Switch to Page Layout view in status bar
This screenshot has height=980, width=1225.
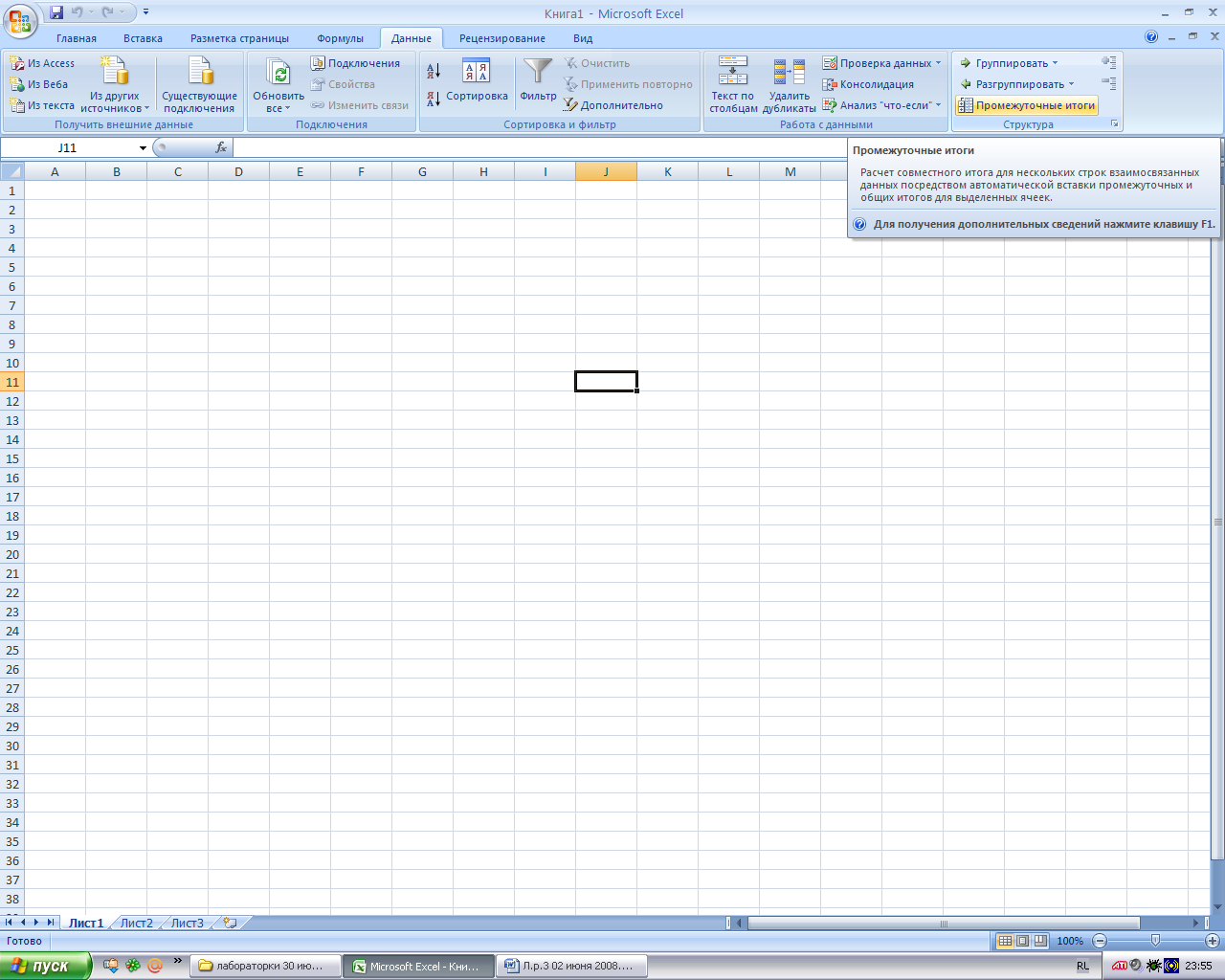(x=1022, y=941)
